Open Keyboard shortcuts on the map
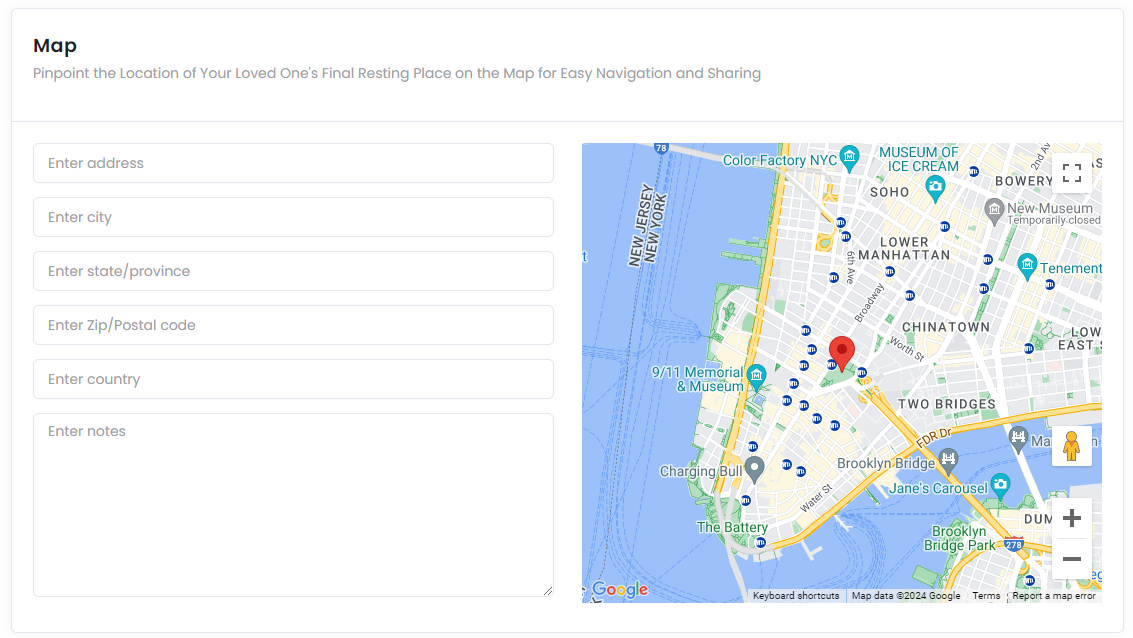 (796, 596)
